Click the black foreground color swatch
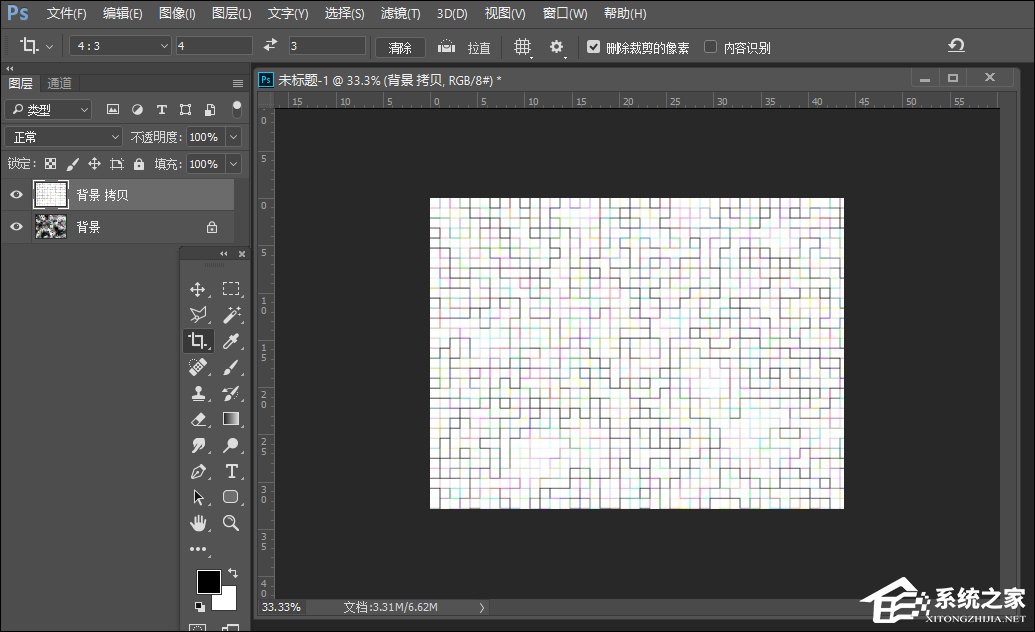 click(208, 581)
